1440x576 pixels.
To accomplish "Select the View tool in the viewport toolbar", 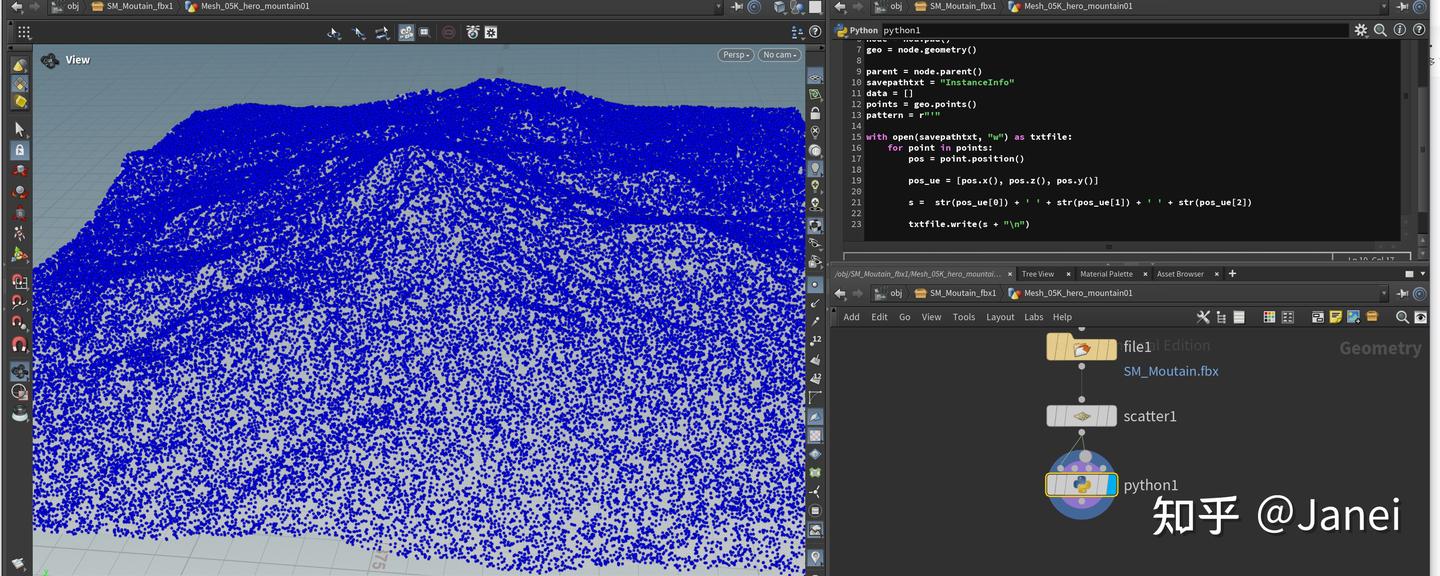I will point(334,33).
